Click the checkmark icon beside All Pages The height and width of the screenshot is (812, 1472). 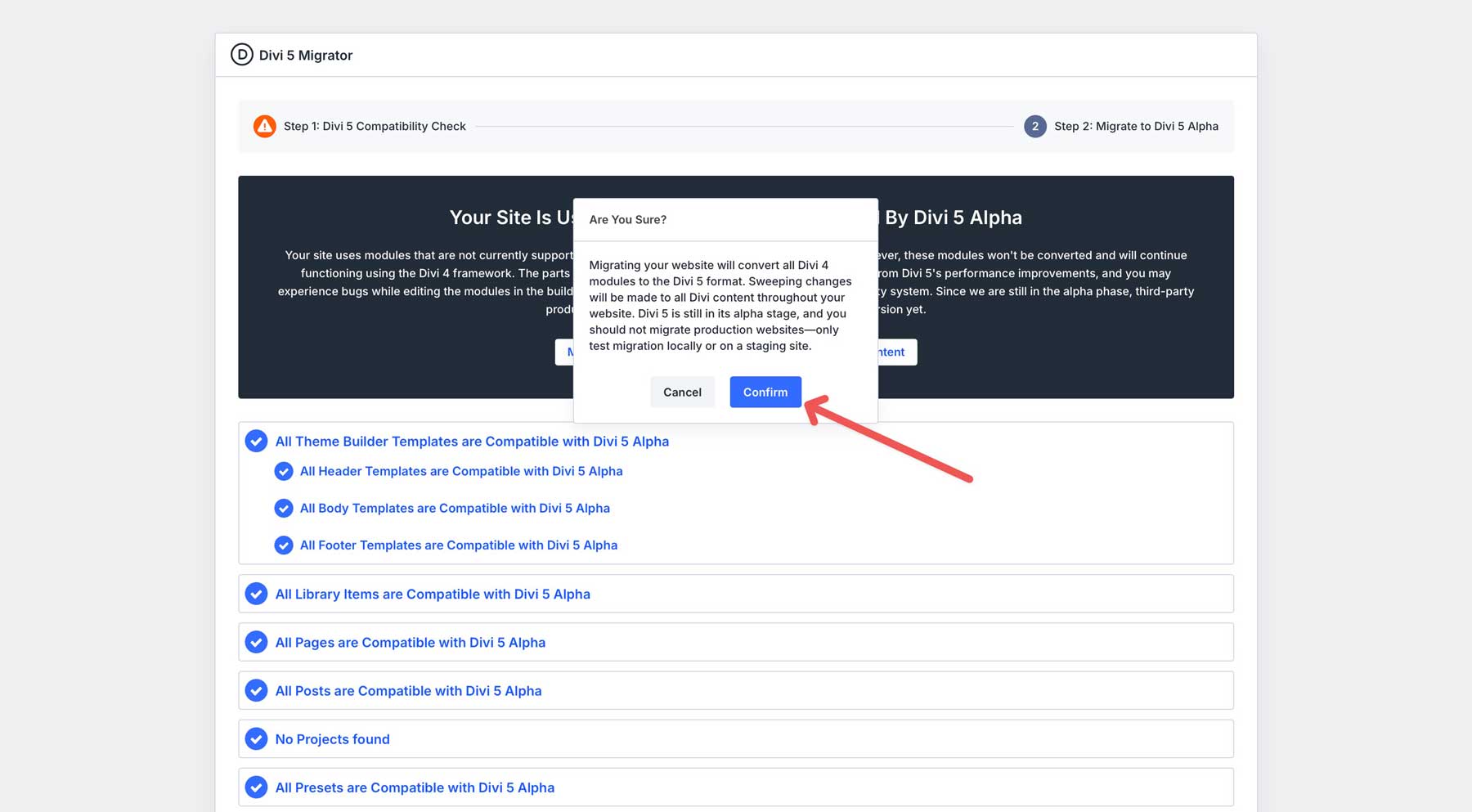[x=257, y=642]
